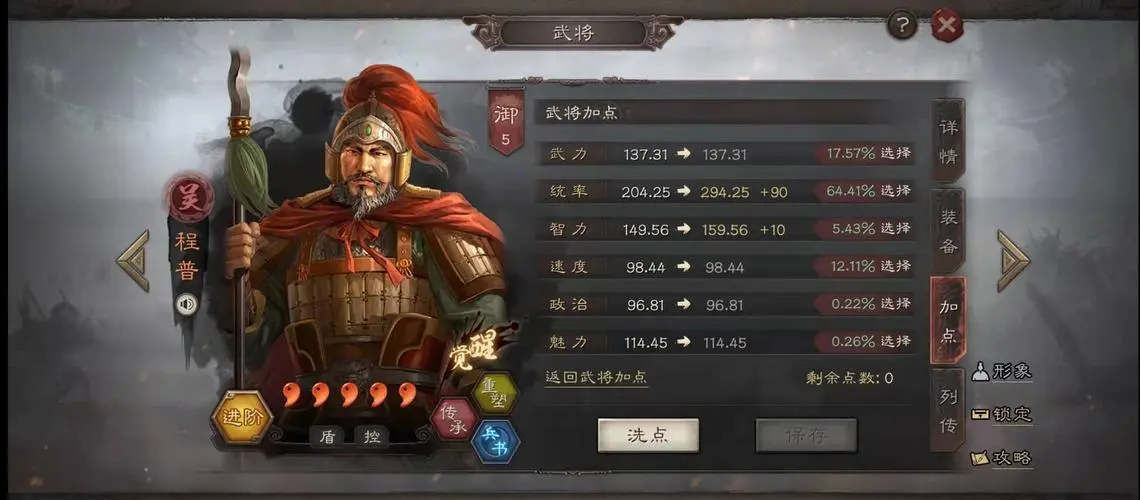Click the 重塑 reshape hexagon icon
1140x500 pixels.
(495, 393)
